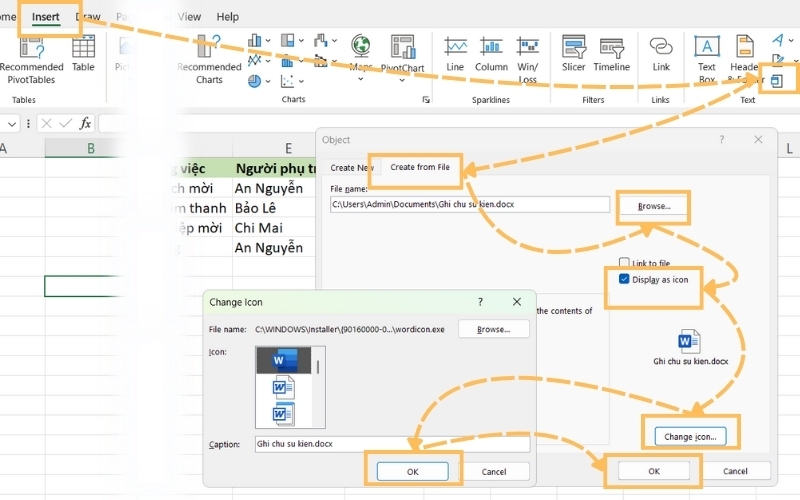Insert a scatter or bubble chart
This screenshot has height=500, width=800.
click(x=287, y=81)
